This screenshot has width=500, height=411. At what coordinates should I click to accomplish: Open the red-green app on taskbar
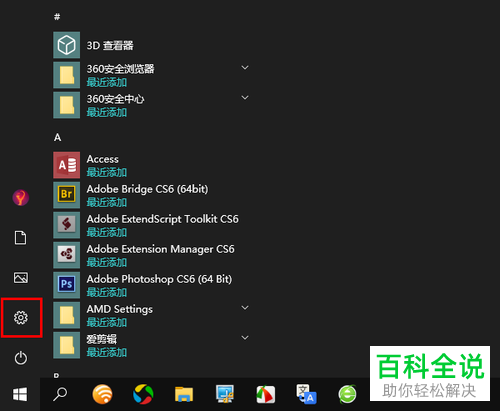266,394
